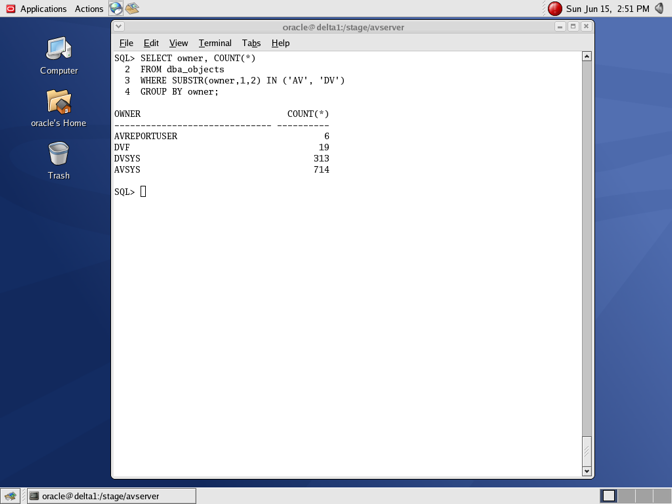Open the Trash desktop icon
The height and width of the screenshot is (504, 672).
pos(59,161)
